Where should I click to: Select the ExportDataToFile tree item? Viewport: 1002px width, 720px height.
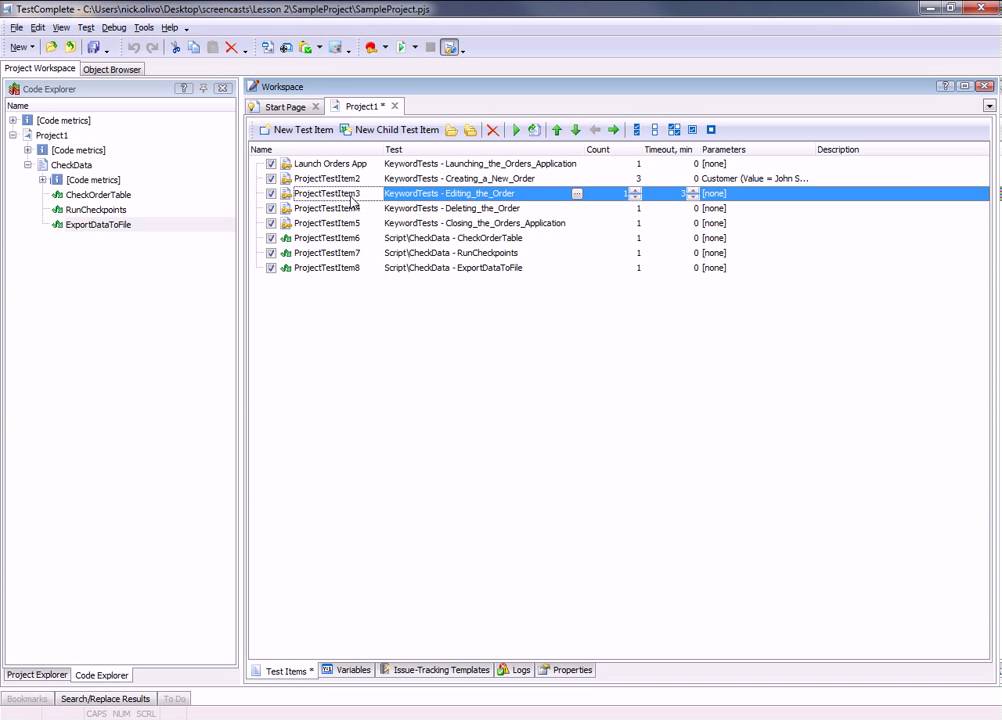click(98, 225)
